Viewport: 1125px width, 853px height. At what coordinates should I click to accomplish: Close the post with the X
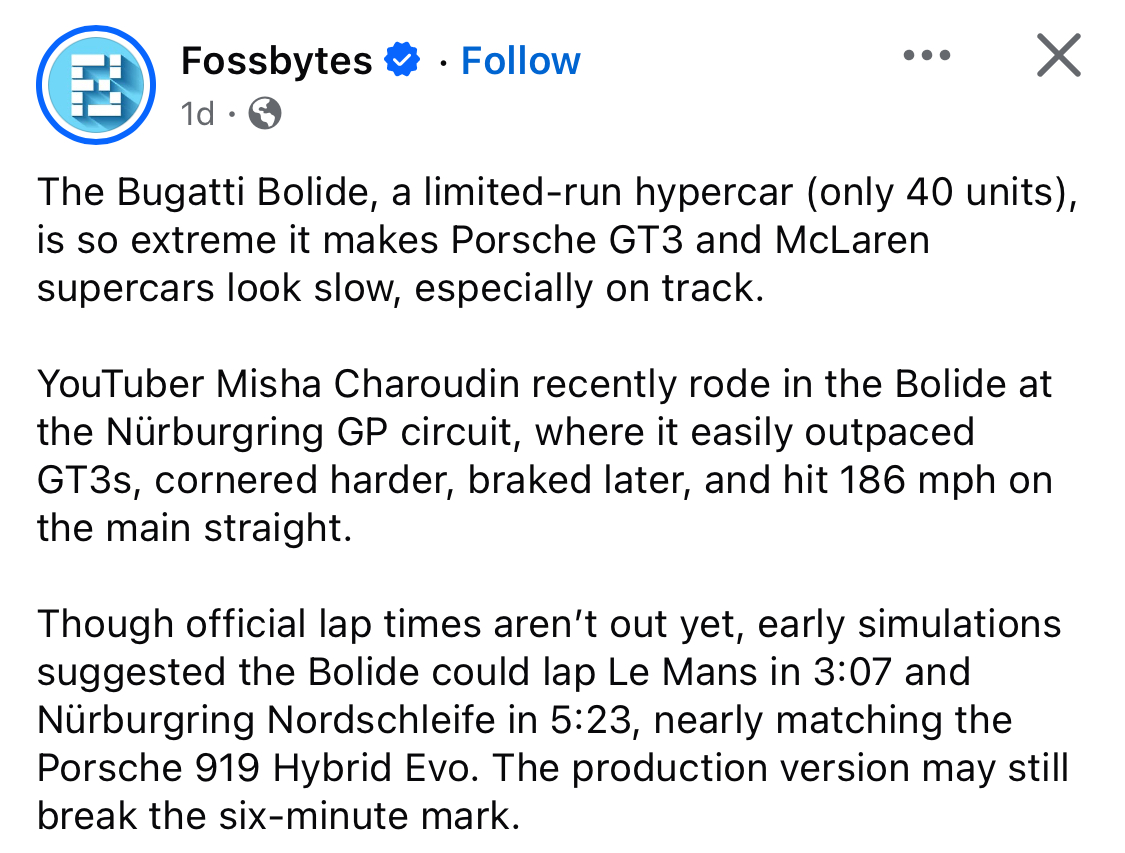click(1058, 55)
